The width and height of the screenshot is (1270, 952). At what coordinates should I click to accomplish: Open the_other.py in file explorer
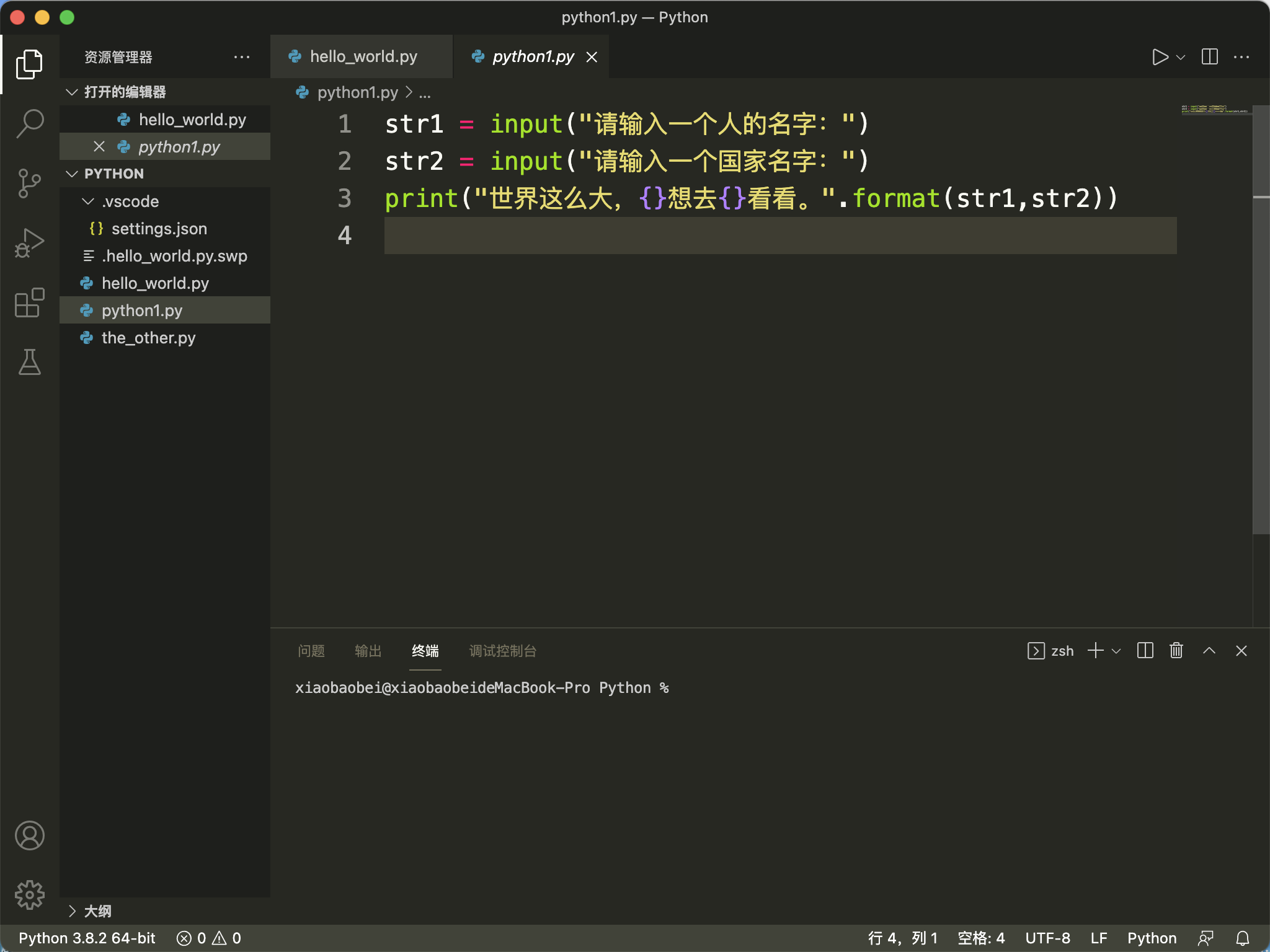(148, 338)
